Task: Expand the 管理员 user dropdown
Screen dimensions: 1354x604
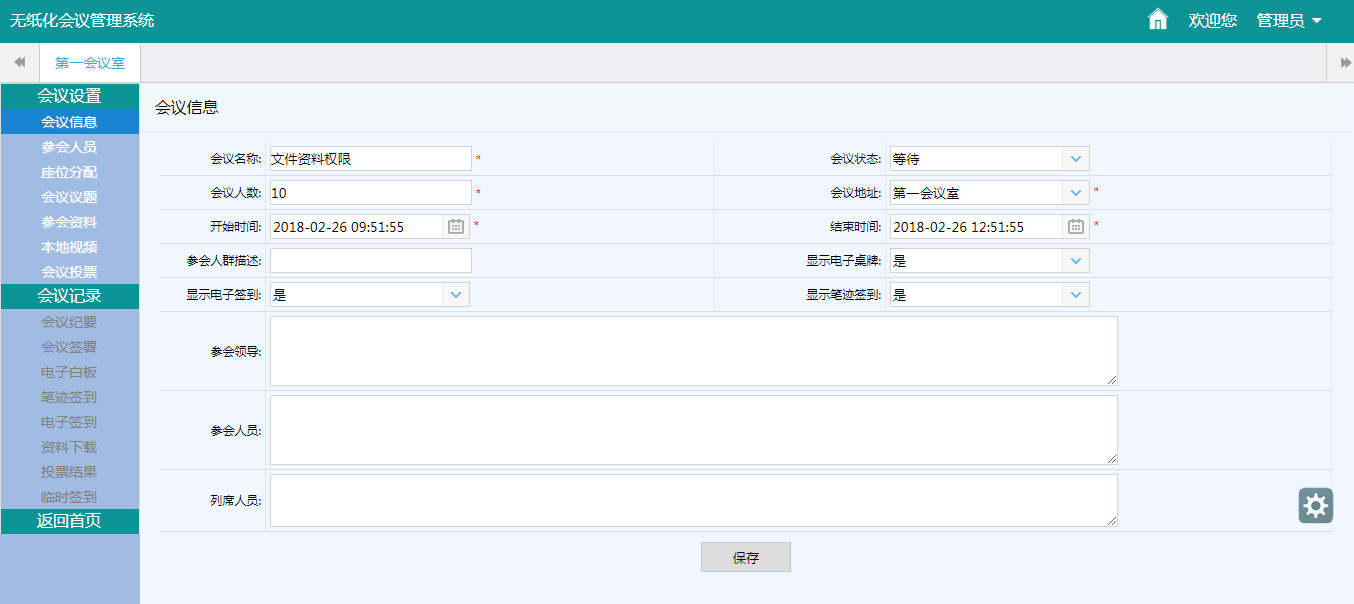Action: (x=1289, y=21)
